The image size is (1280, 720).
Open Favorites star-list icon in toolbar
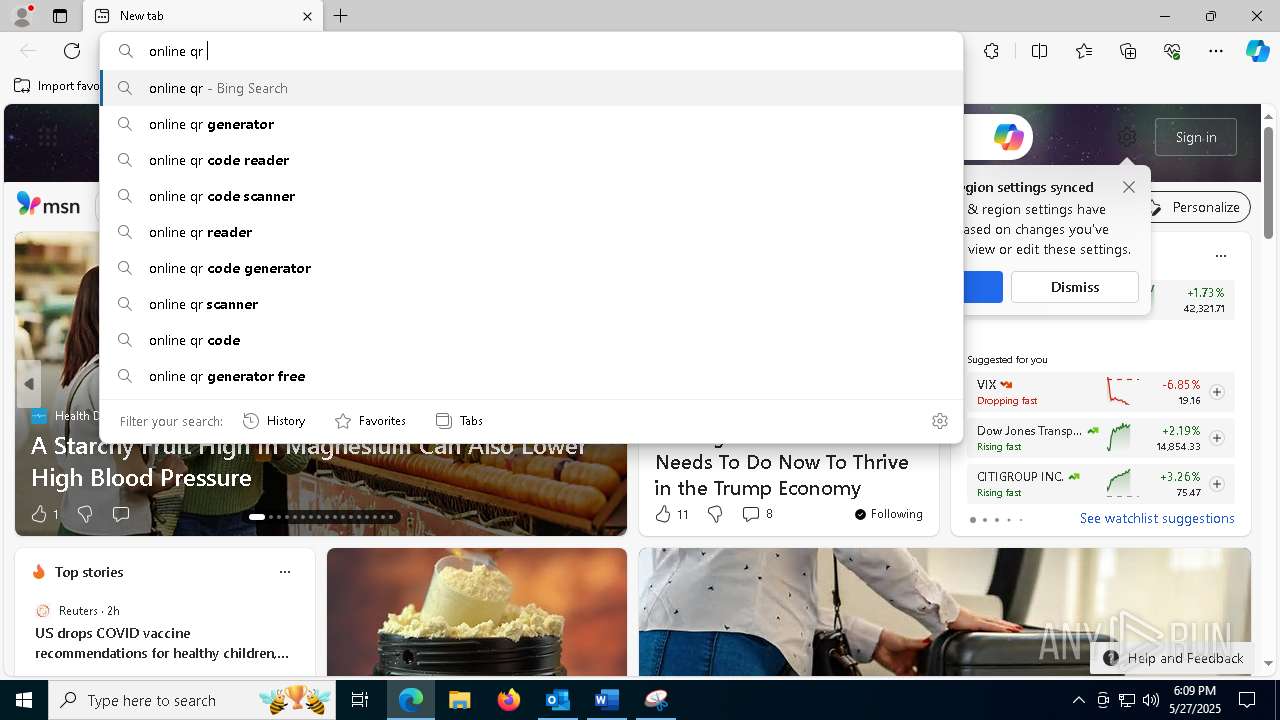(x=1084, y=51)
